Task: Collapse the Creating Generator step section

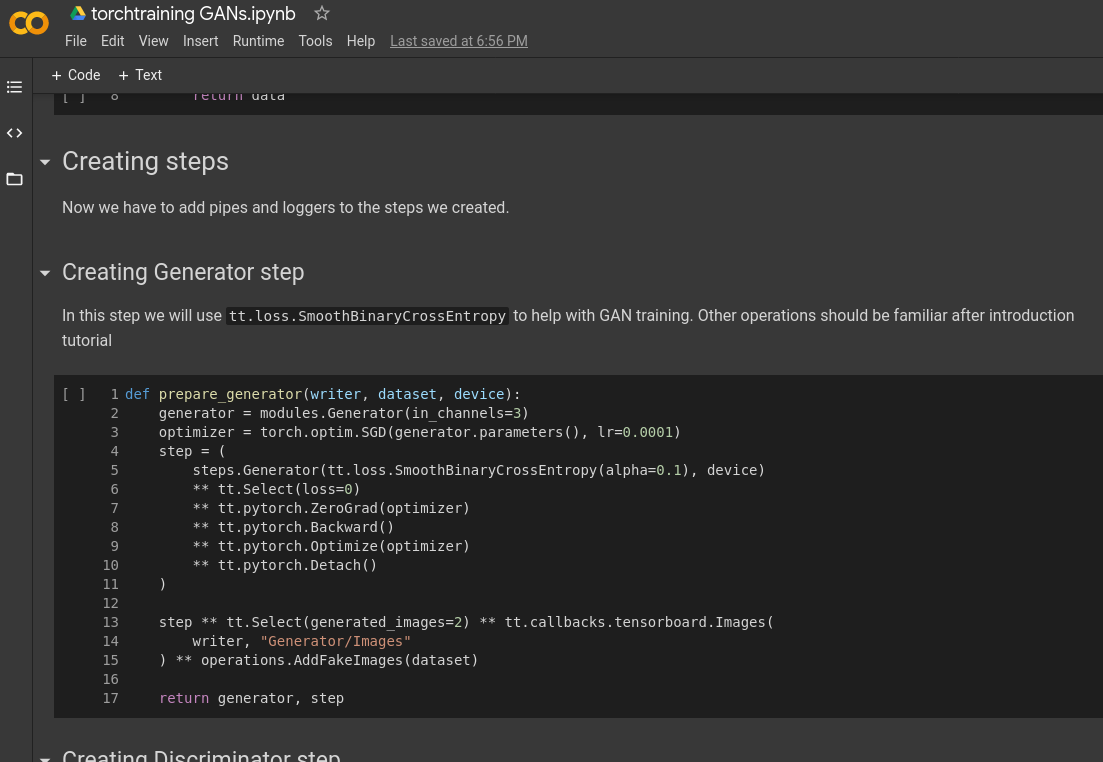Action: coord(45,273)
